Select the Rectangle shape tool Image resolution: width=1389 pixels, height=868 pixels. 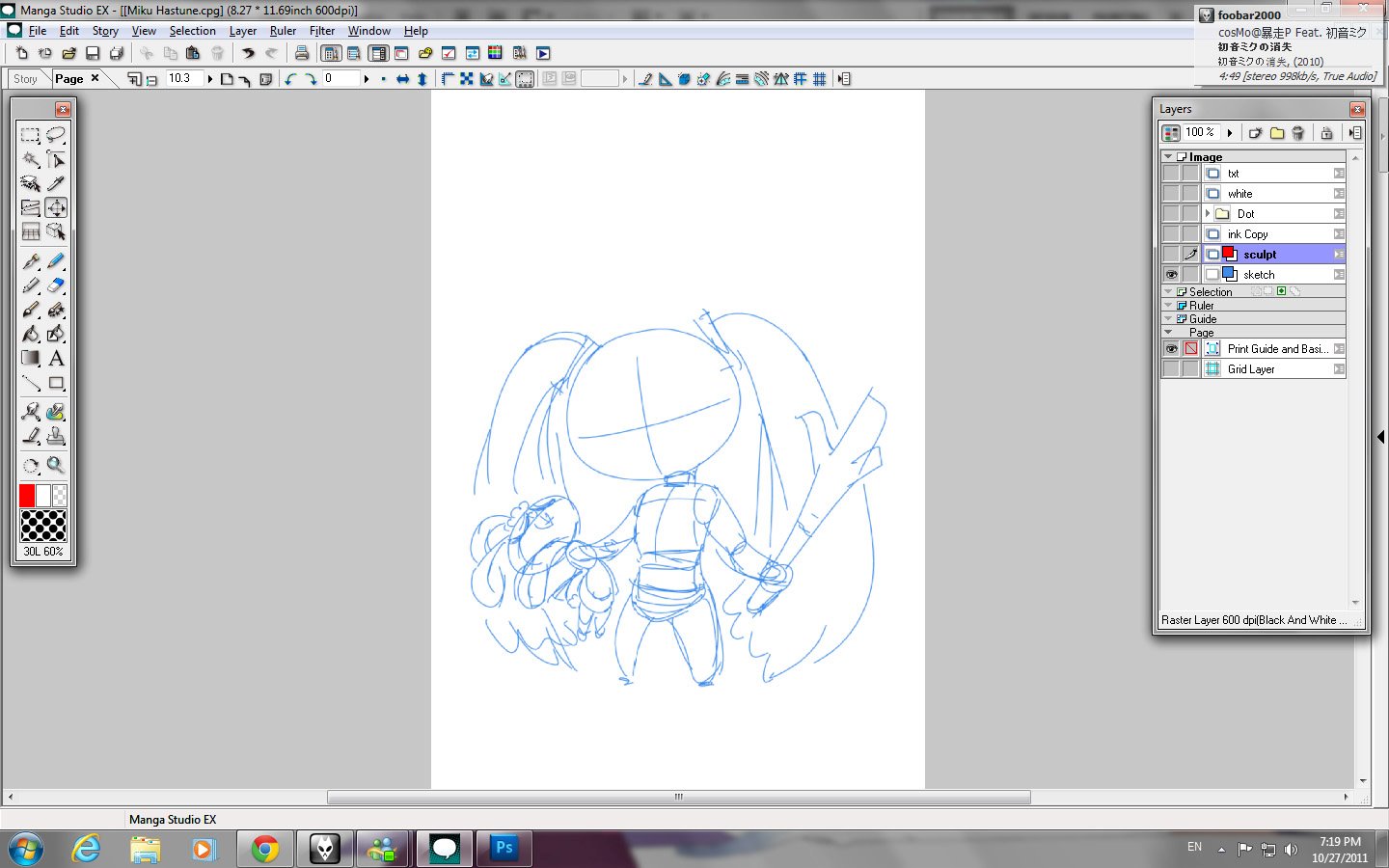pos(56,383)
